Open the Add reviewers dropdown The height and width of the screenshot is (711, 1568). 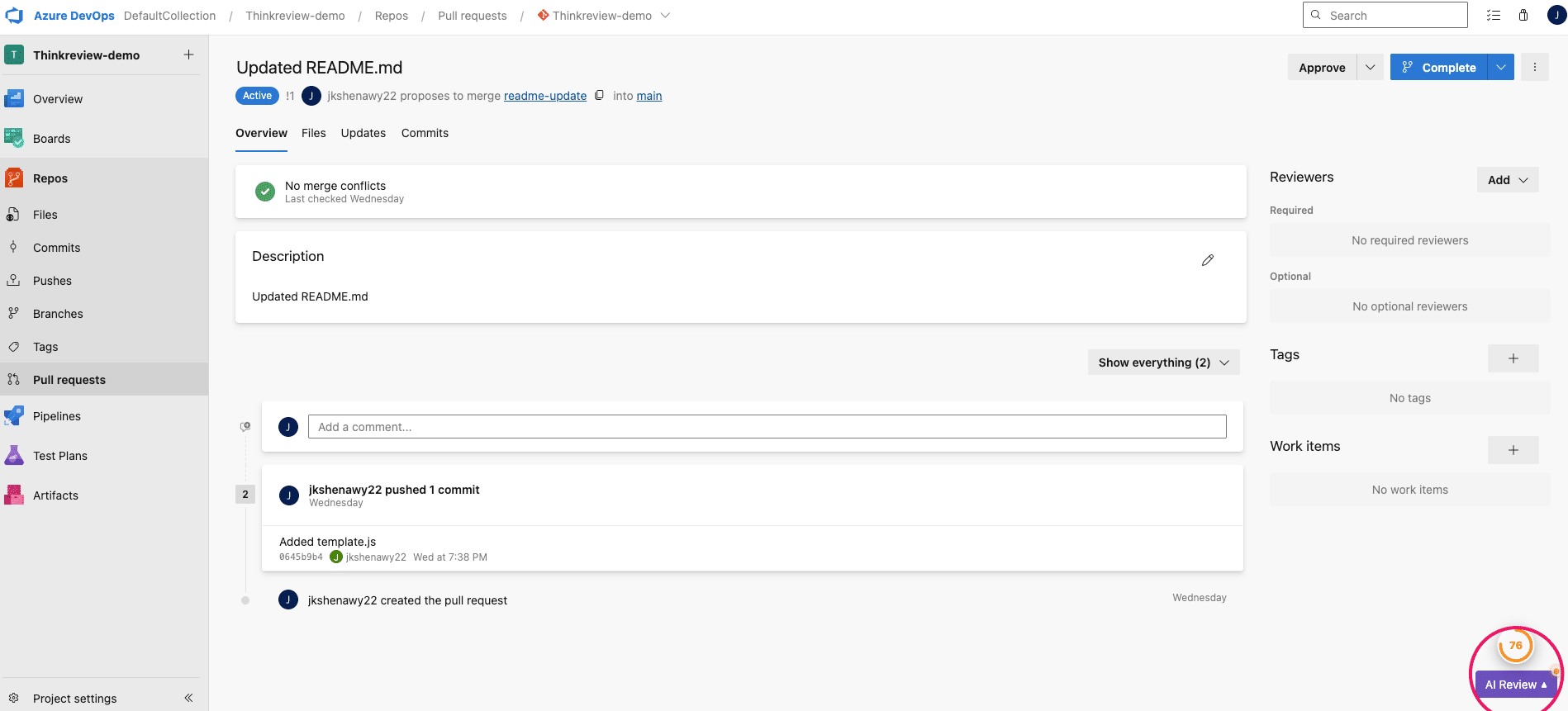1508,180
